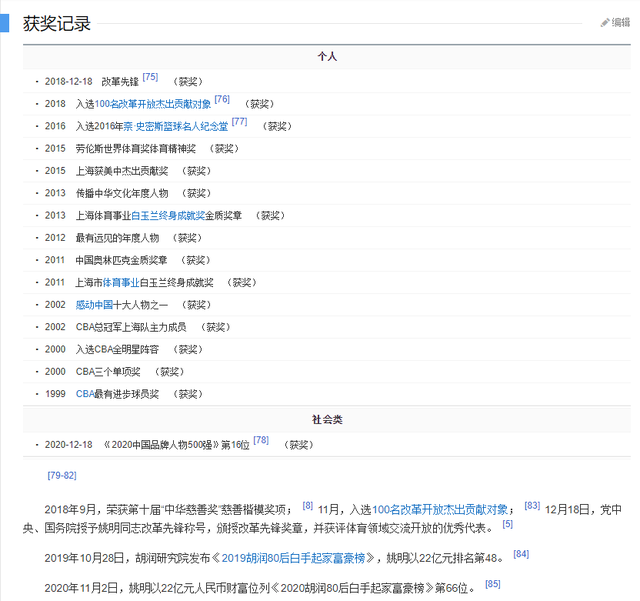Open citation [8] after 慈善楷模奖项
The height and width of the screenshot is (601, 640).
click(x=308, y=506)
